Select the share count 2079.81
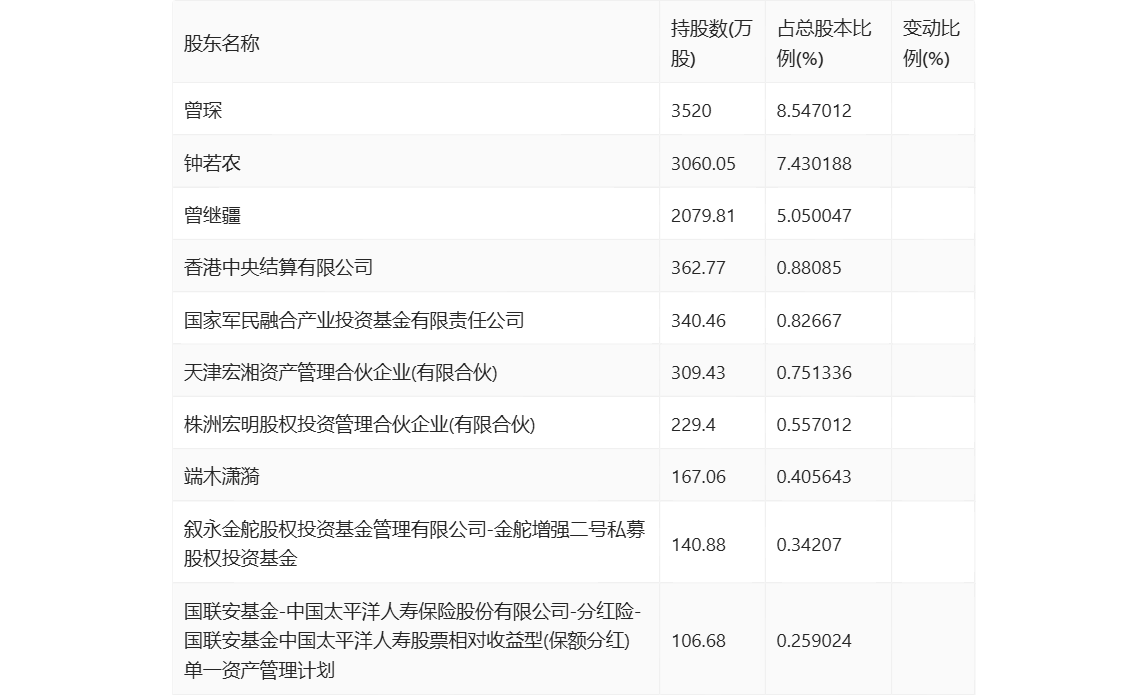Screen dimensions: 1147x695 703,215
